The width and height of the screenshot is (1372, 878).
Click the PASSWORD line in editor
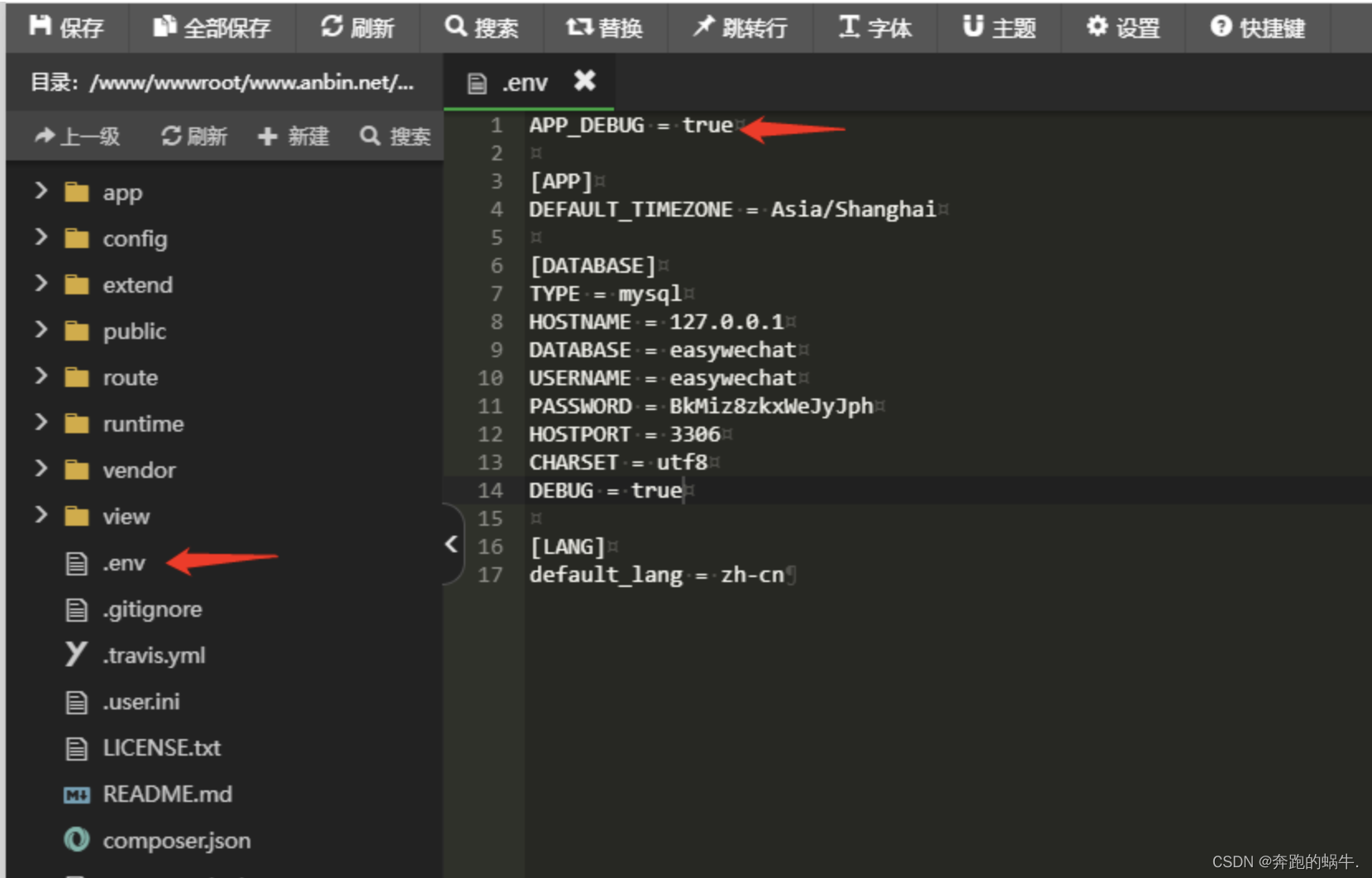point(701,406)
